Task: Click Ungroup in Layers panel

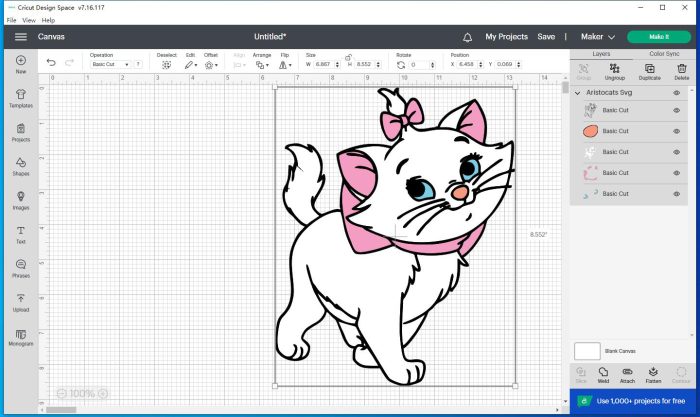Action: 614,71
